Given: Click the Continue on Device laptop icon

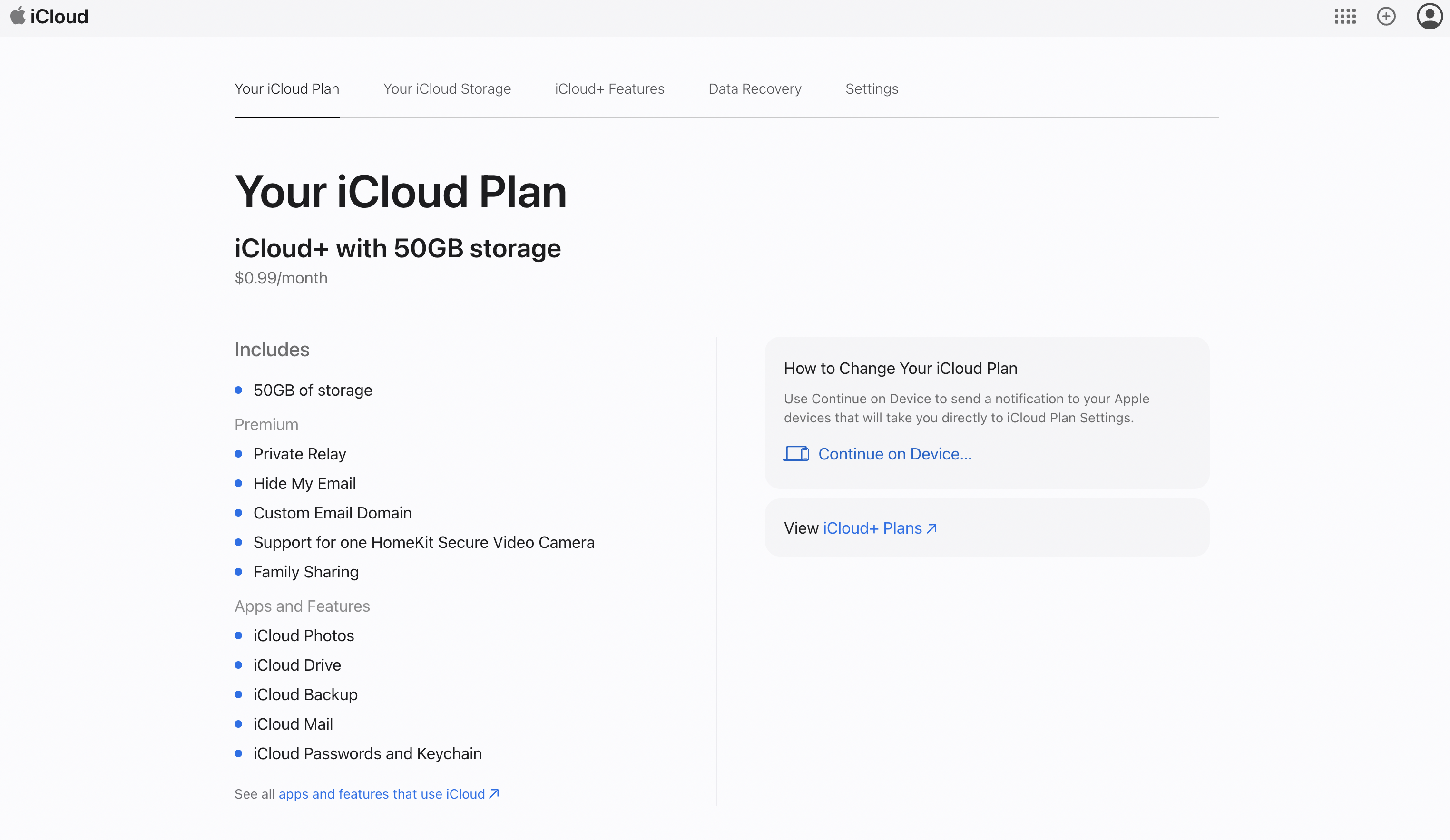Looking at the screenshot, I should (796, 454).
